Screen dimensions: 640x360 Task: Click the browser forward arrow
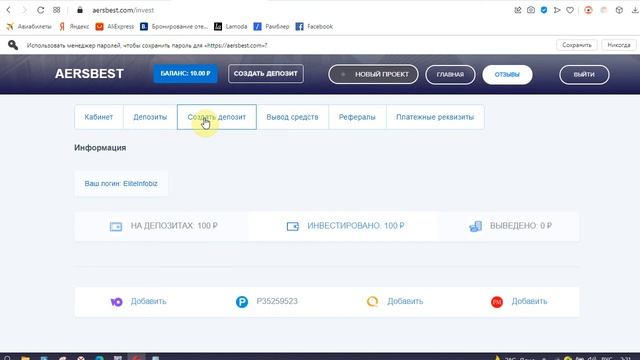[x=24, y=10]
